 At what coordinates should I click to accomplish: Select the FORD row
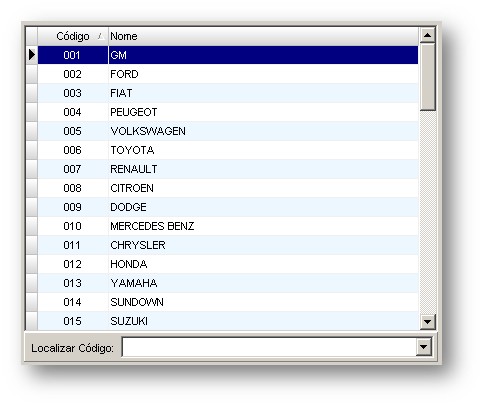[x=228, y=74]
